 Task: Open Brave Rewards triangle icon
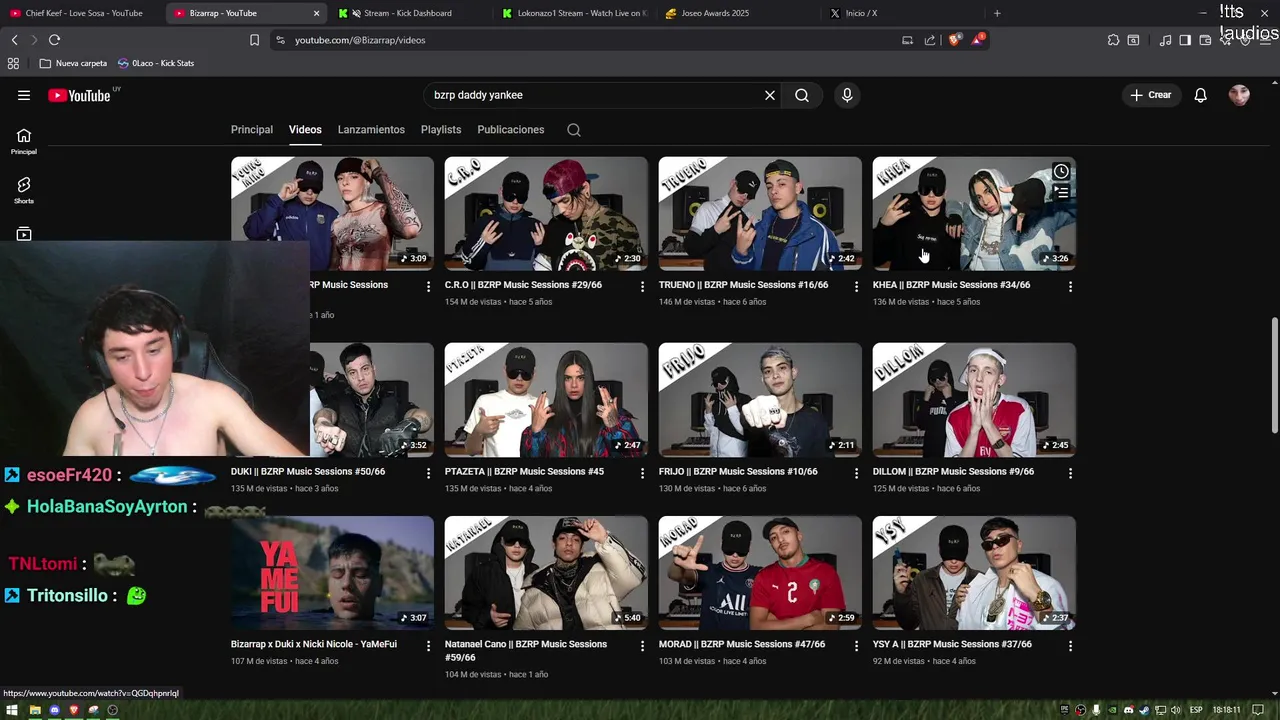[x=978, y=40]
